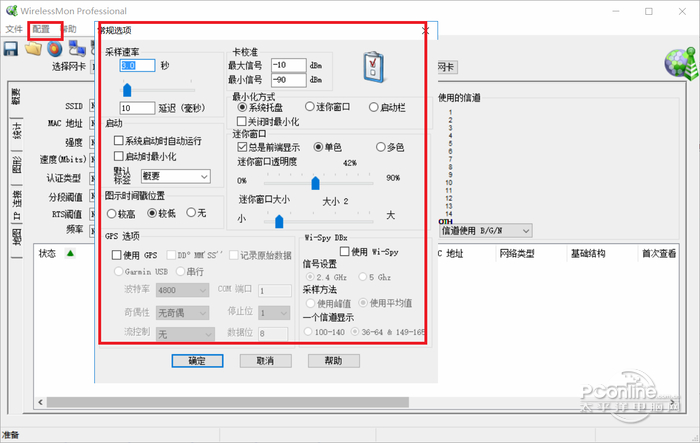The width and height of the screenshot is (700, 443).
Task: Click the open folder toolbar icon
Action: [x=33, y=48]
